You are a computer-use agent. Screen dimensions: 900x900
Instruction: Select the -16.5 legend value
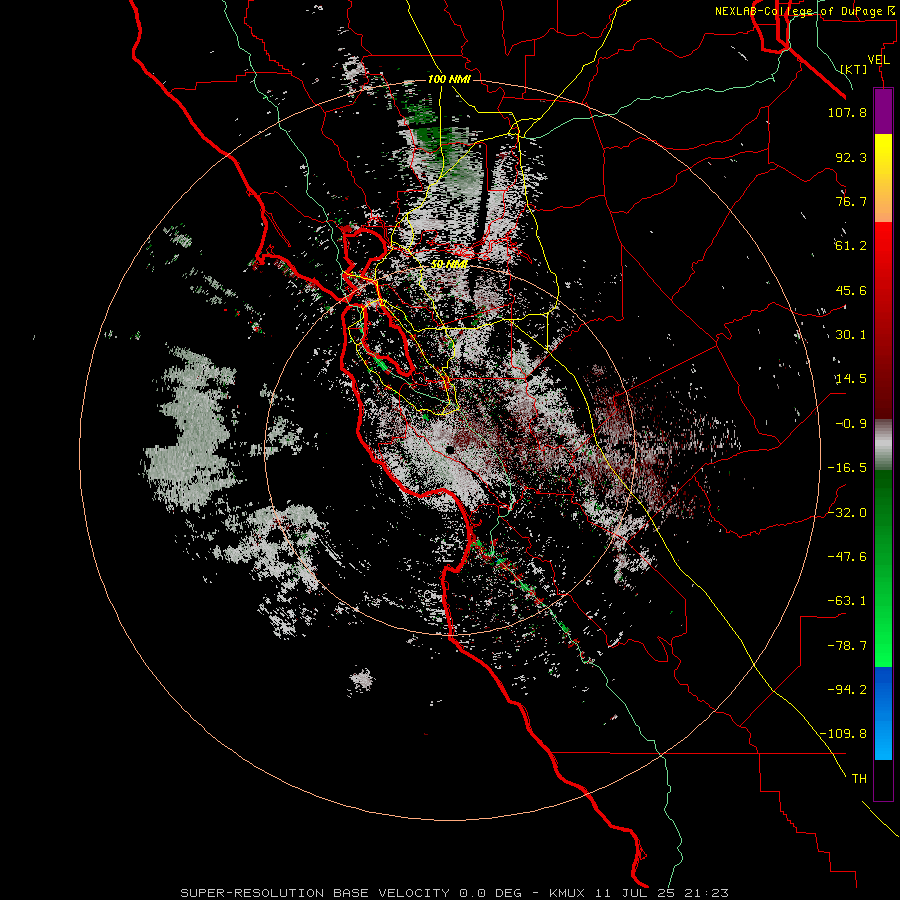coord(847,468)
